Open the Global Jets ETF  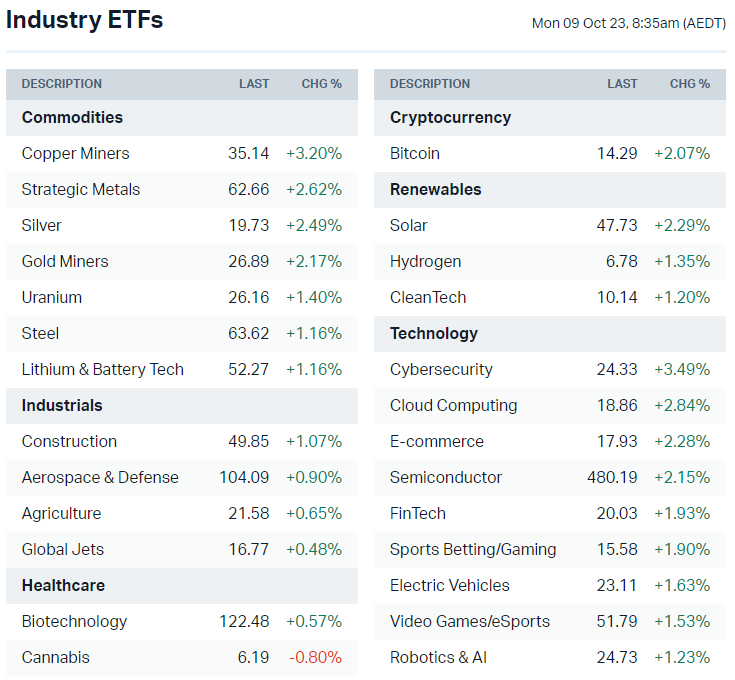pos(63,549)
